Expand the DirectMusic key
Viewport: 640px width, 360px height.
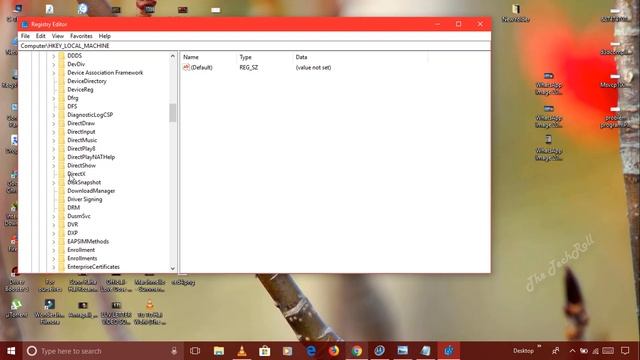(53, 140)
